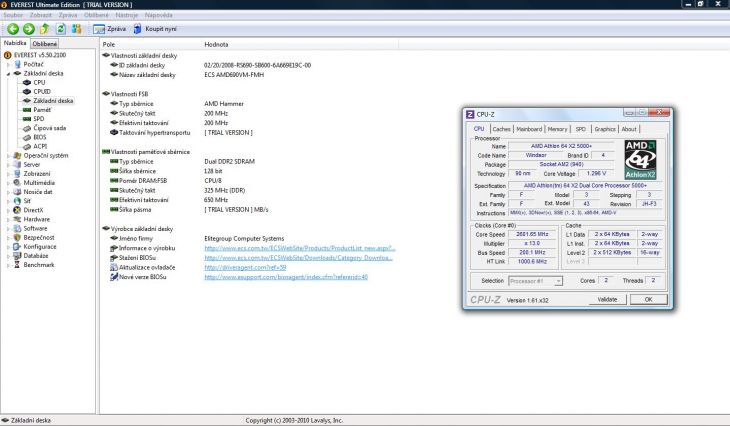The image size is (730, 426).
Task: Expand the Konfigurace node arrow
Action: pos(8,247)
